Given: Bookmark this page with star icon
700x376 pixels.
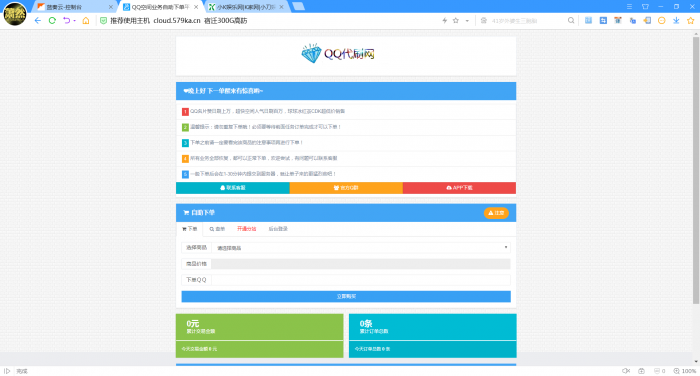Looking at the screenshot, I should (x=456, y=21).
